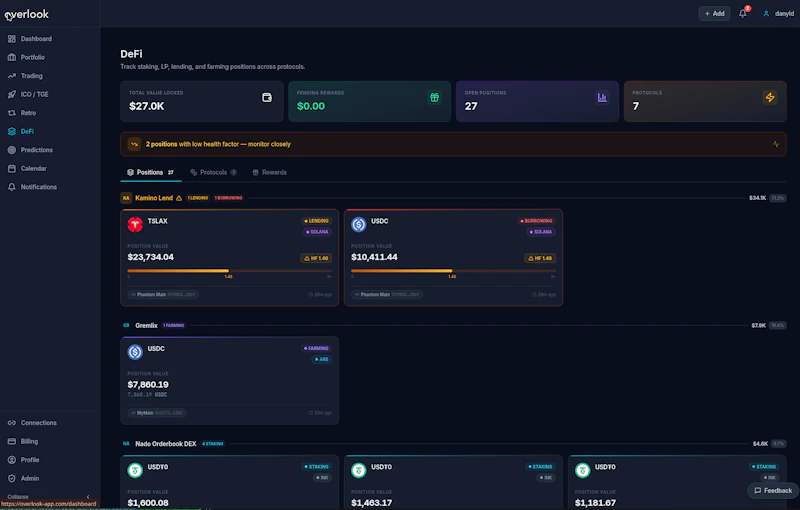The width and height of the screenshot is (800, 510).
Task: Click the USDT0 card worth $1,463.17
Action: 453,482
